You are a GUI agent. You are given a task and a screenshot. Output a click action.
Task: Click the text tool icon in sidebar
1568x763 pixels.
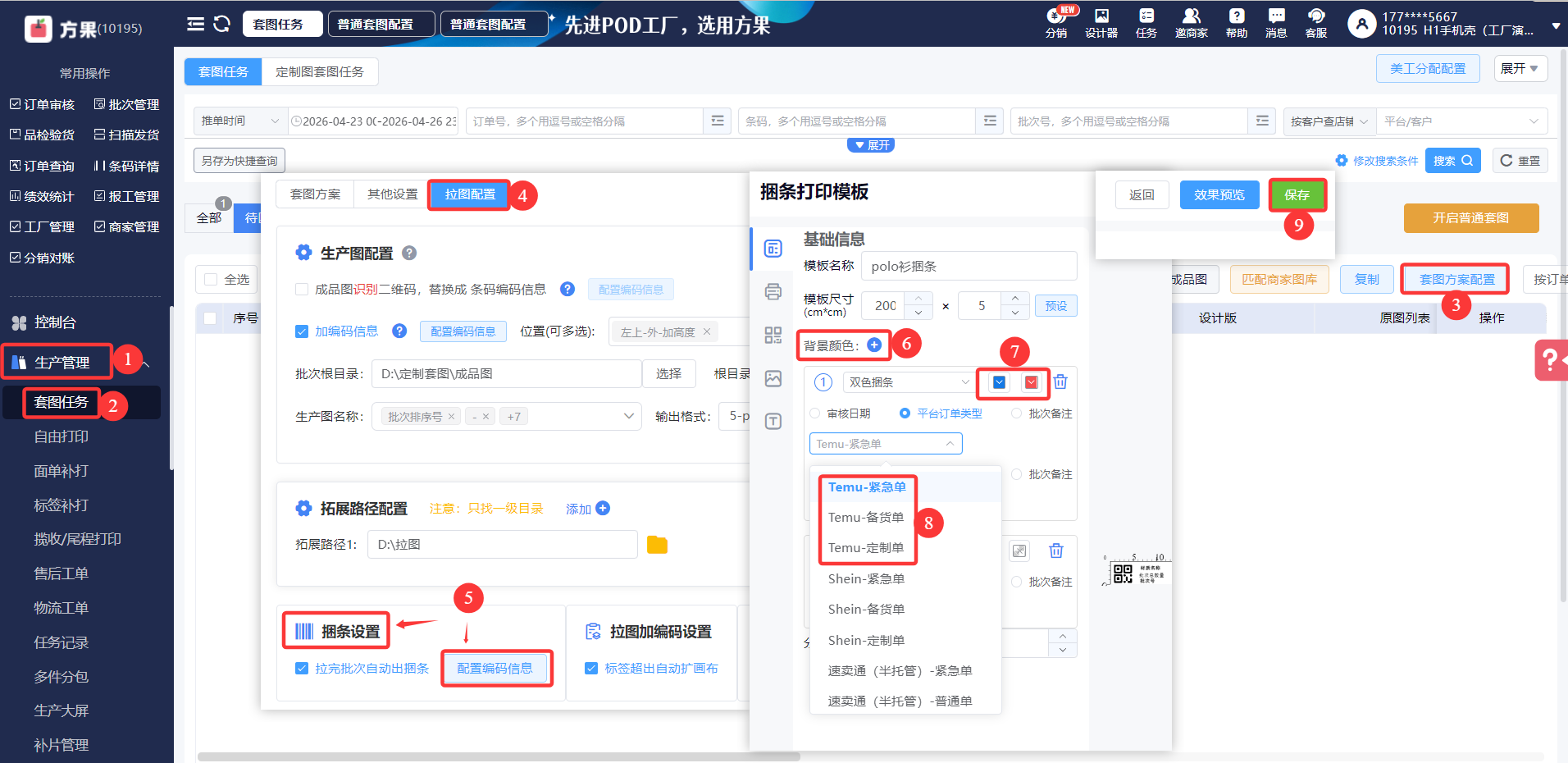tap(773, 422)
